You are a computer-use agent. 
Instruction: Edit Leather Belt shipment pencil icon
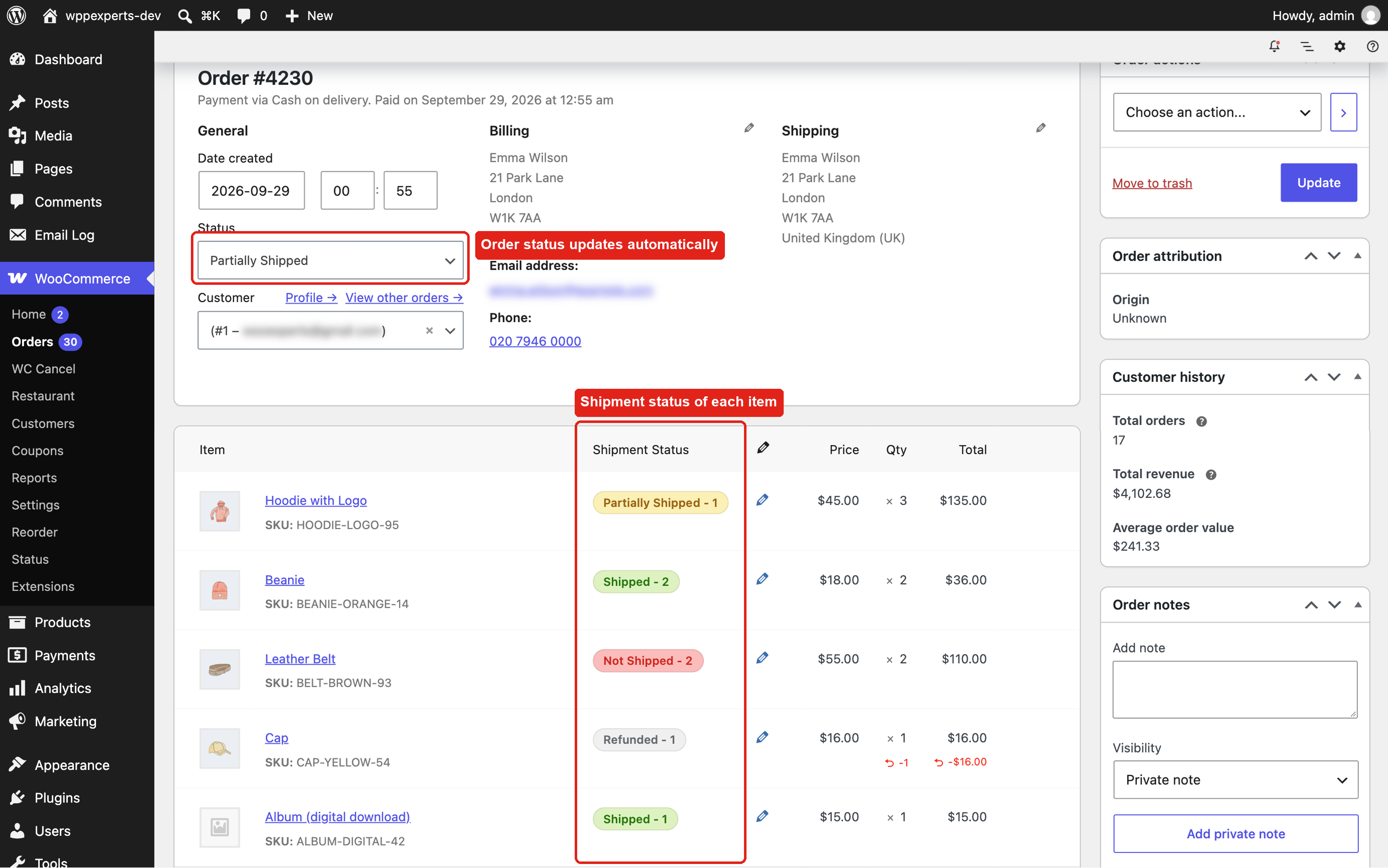762,658
